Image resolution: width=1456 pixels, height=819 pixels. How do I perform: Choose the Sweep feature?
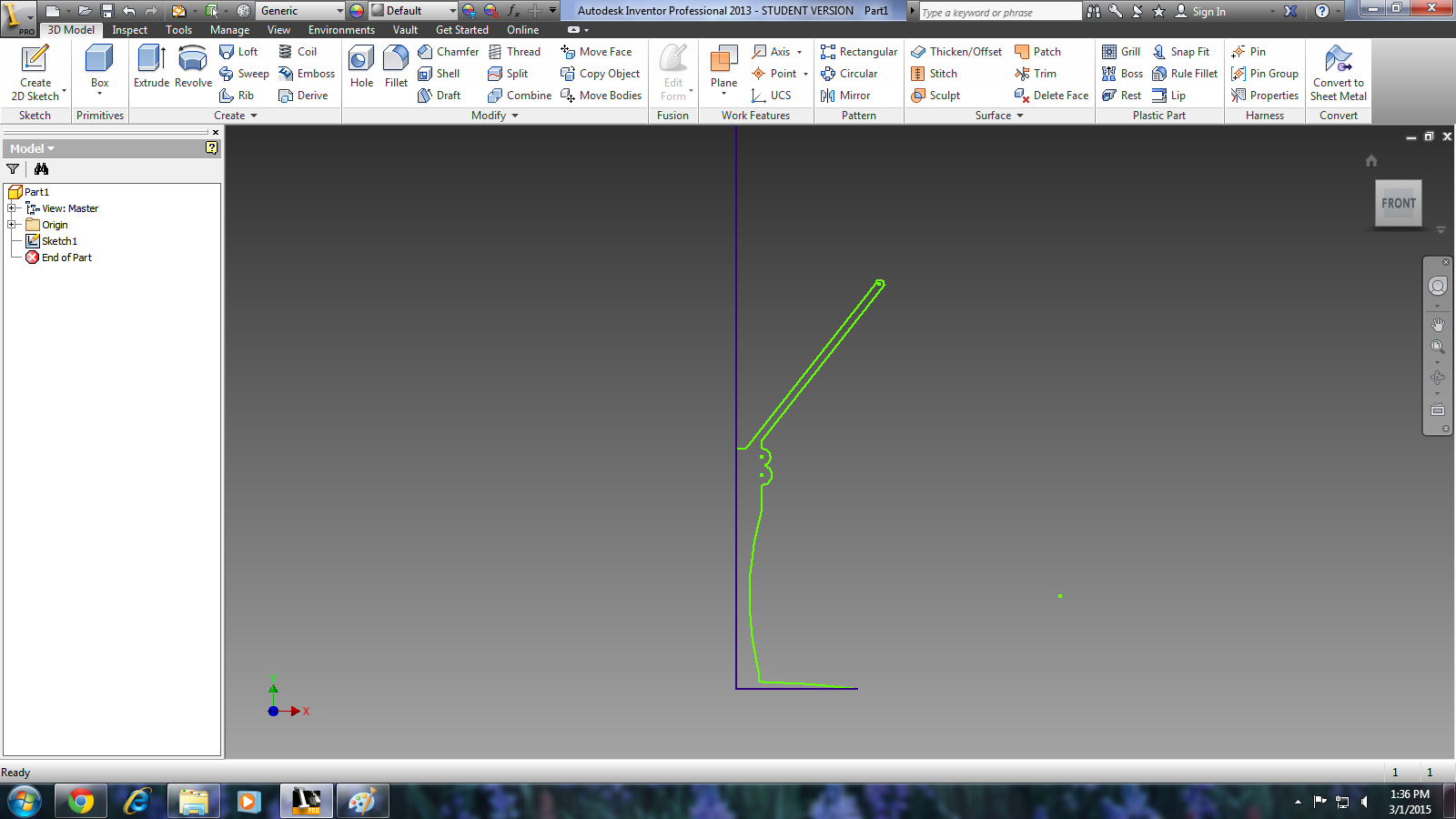(244, 74)
